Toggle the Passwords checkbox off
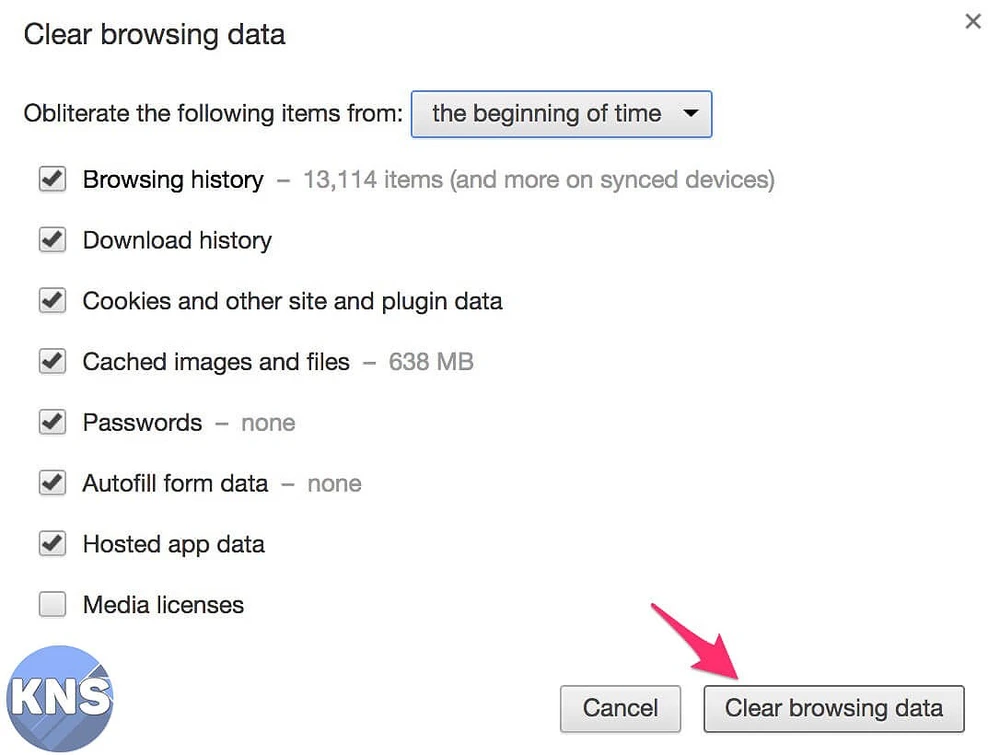The image size is (1000, 755). click(x=52, y=423)
